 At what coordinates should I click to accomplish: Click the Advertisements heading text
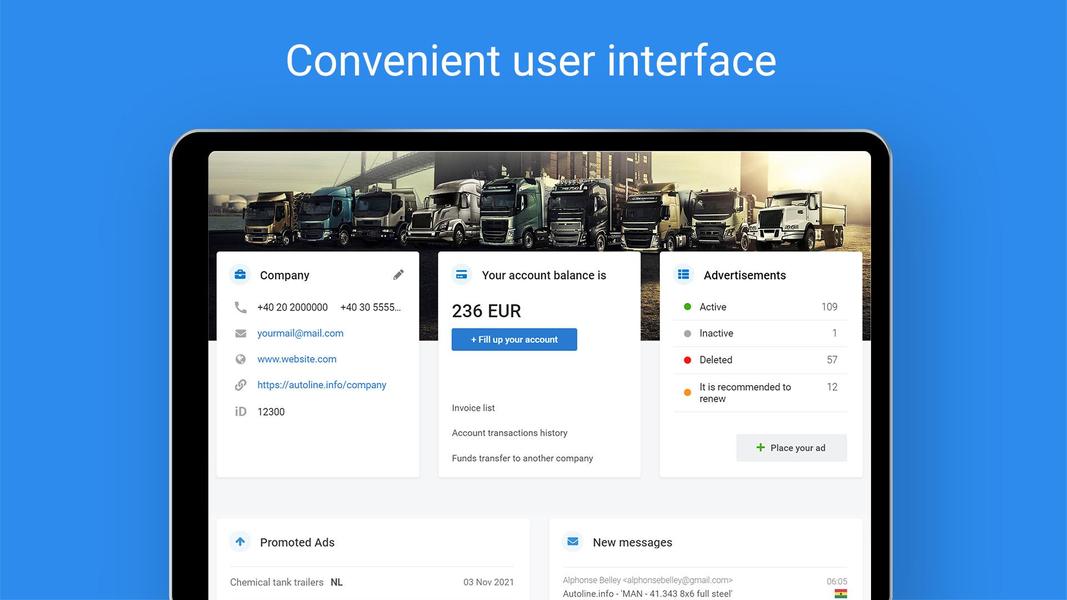pos(744,275)
